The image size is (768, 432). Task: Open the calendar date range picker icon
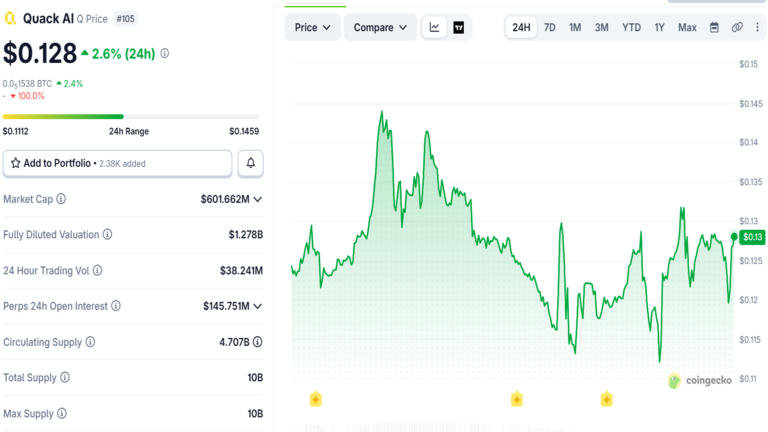pos(714,27)
